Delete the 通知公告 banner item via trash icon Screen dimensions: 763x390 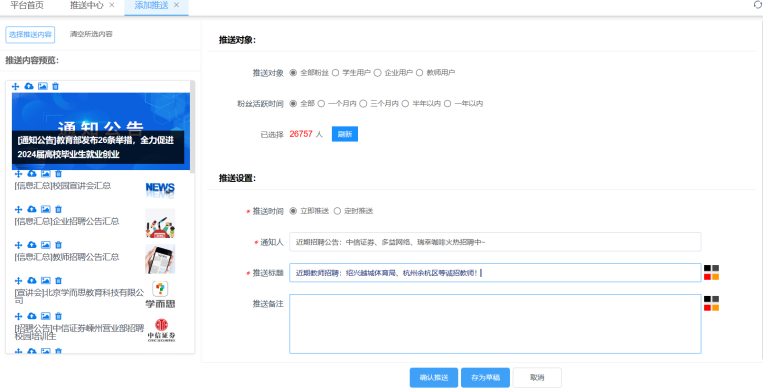coord(55,86)
